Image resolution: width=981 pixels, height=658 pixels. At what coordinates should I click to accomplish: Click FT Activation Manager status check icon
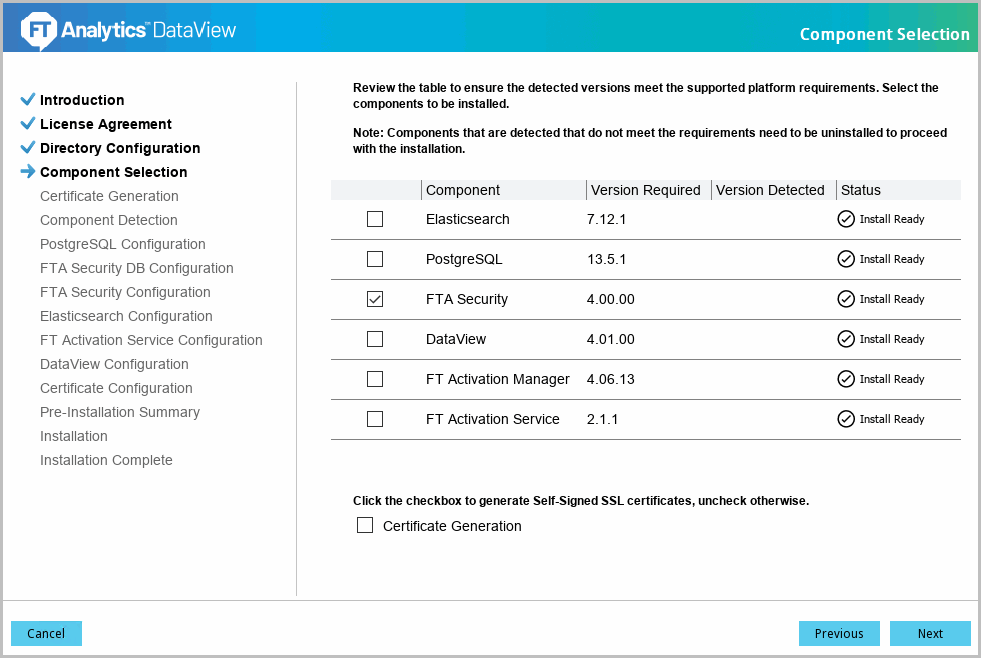(x=846, y=379)
